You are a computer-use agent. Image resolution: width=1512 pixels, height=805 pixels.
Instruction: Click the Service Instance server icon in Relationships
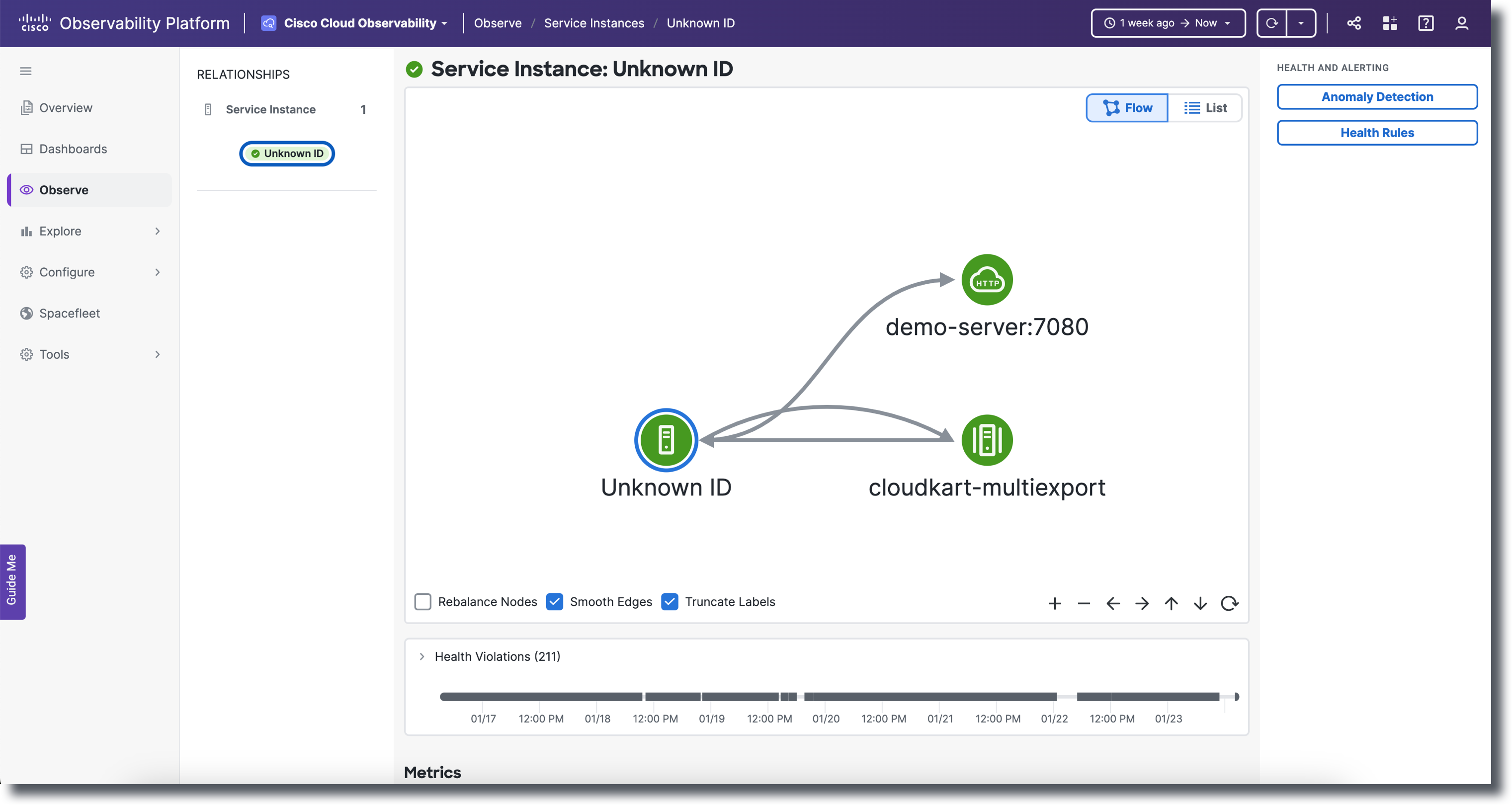click(x=208, y=109)
